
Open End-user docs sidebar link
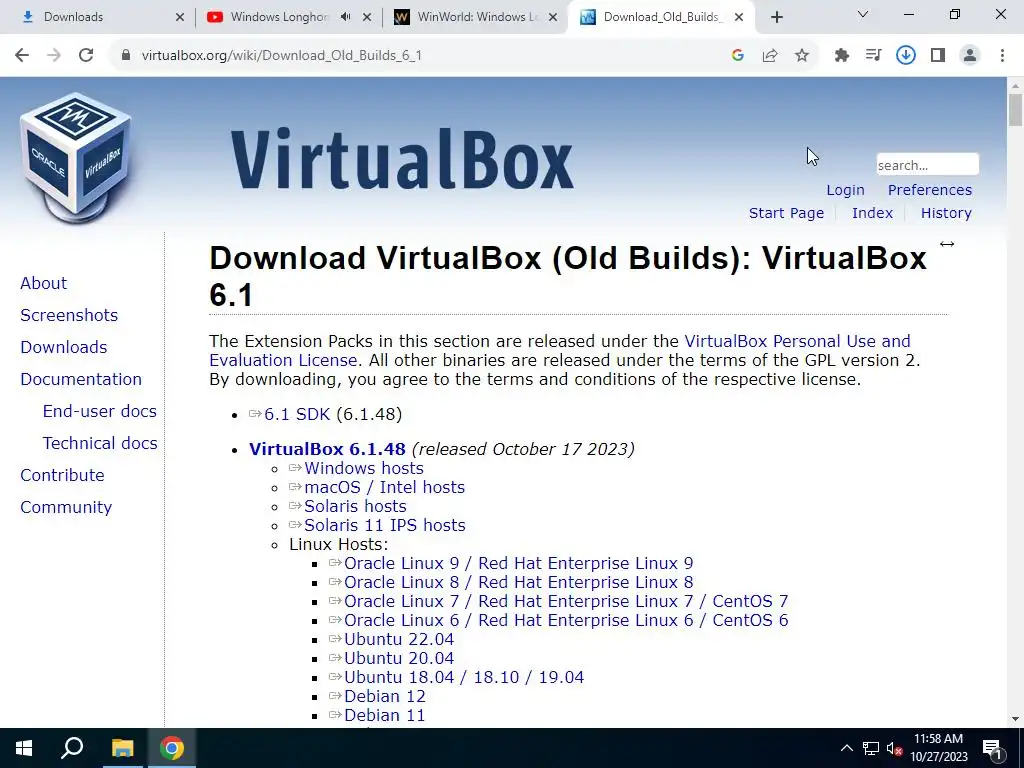(99, 411)
